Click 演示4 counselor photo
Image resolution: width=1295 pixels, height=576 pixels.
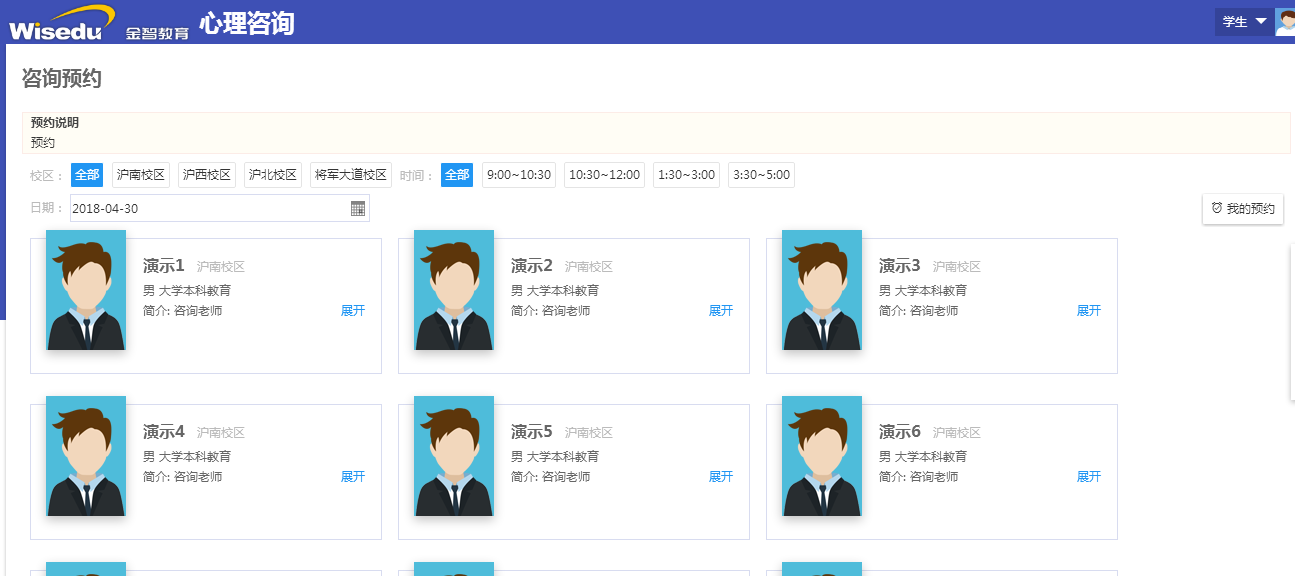(x=86, y=456)
